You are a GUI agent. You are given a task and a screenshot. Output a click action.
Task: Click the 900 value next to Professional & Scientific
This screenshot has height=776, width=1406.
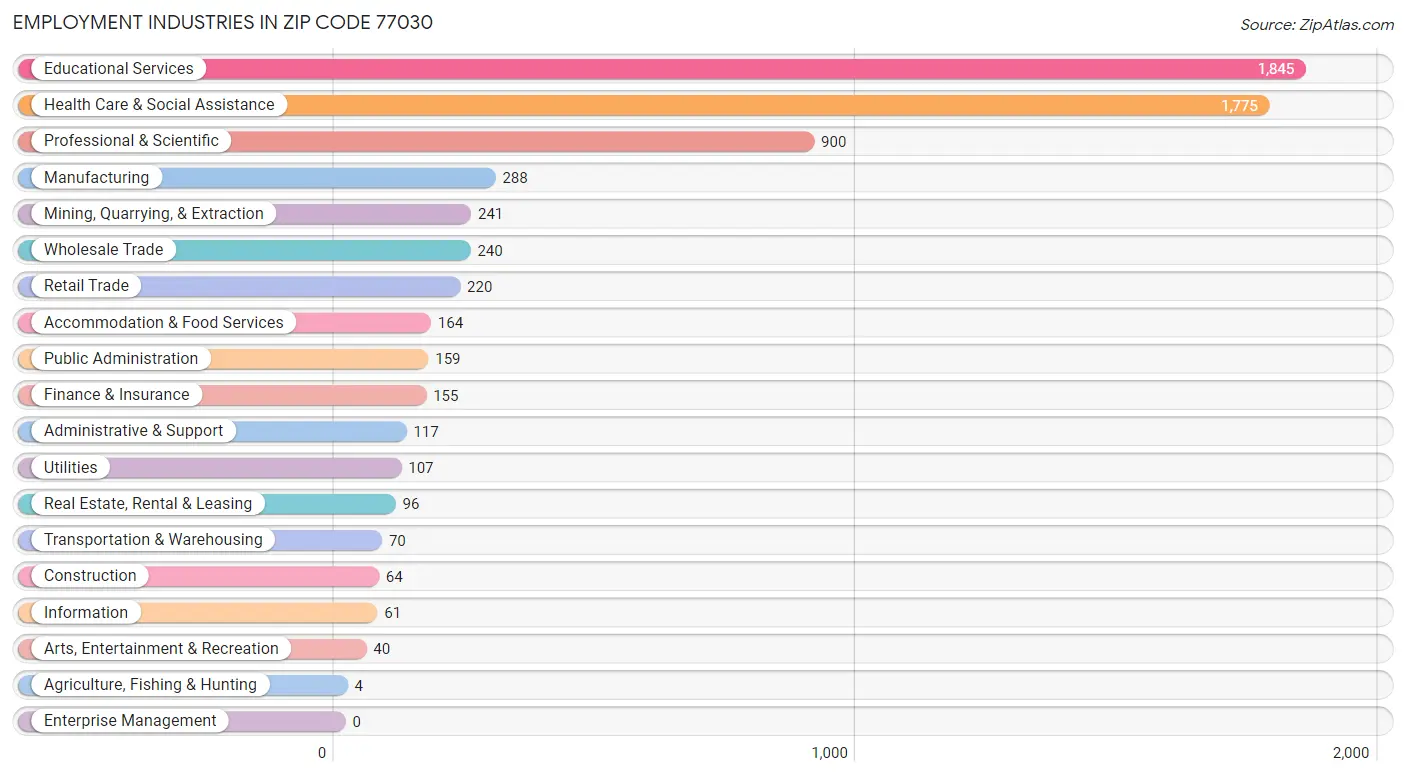[x=833, y=142]
